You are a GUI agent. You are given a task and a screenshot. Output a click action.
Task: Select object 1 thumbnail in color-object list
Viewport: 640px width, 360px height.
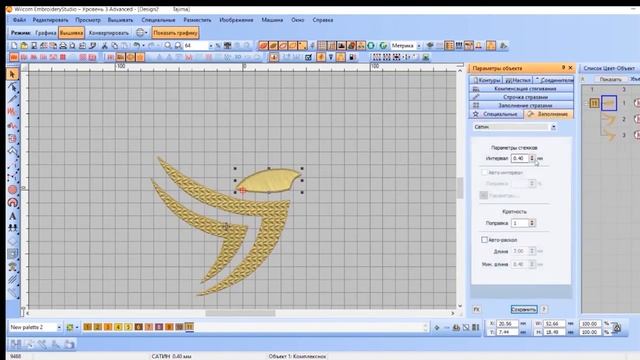click(609, 103)
